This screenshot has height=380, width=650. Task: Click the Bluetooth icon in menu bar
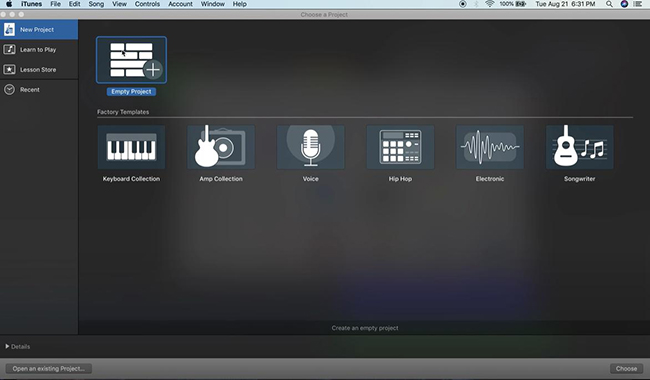476,4
